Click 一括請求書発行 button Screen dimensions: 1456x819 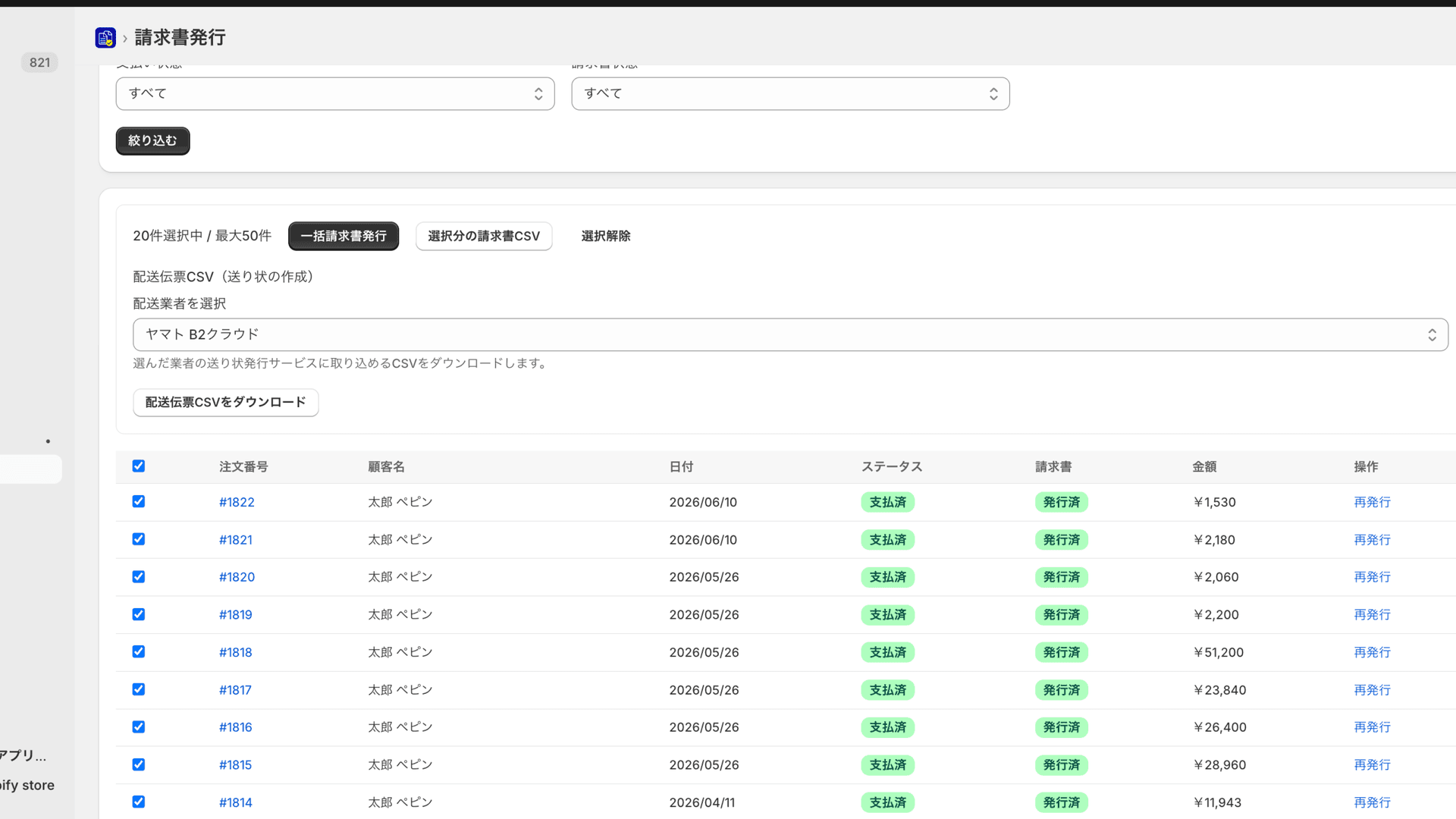pos(344,236)
